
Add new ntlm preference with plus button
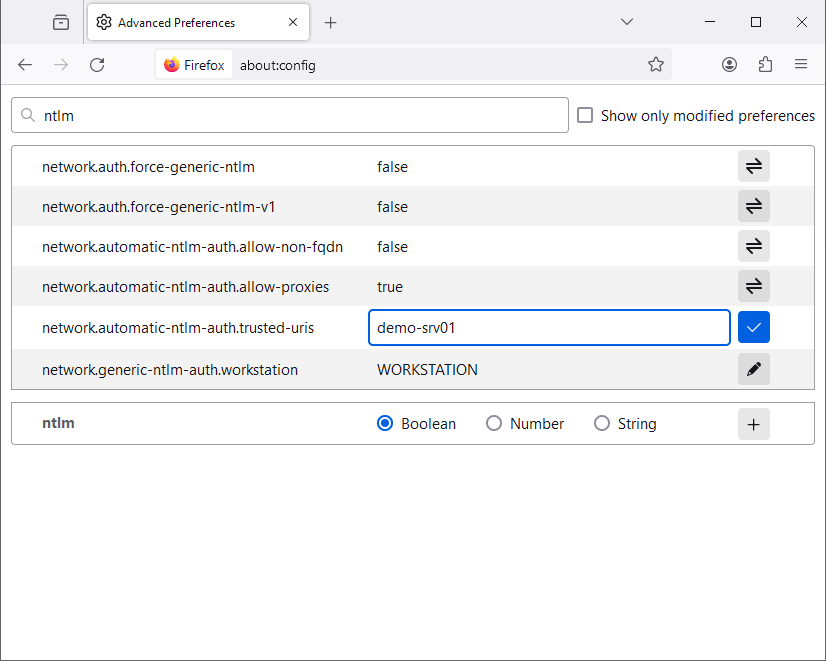point(753,424)
